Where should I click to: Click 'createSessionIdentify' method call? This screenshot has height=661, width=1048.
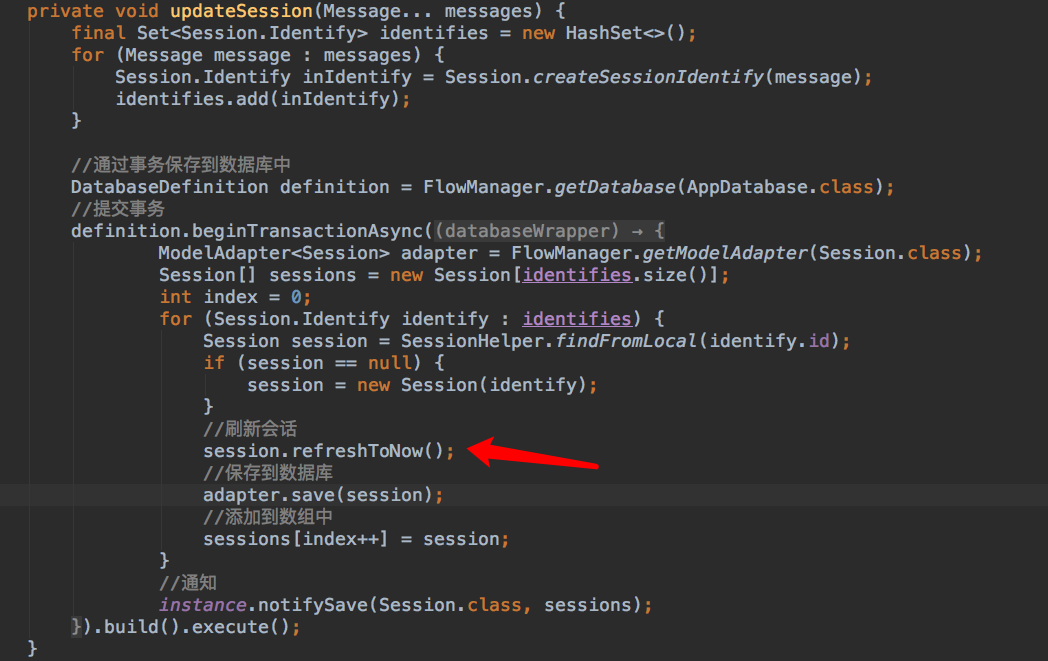click(x=648, y=78)
